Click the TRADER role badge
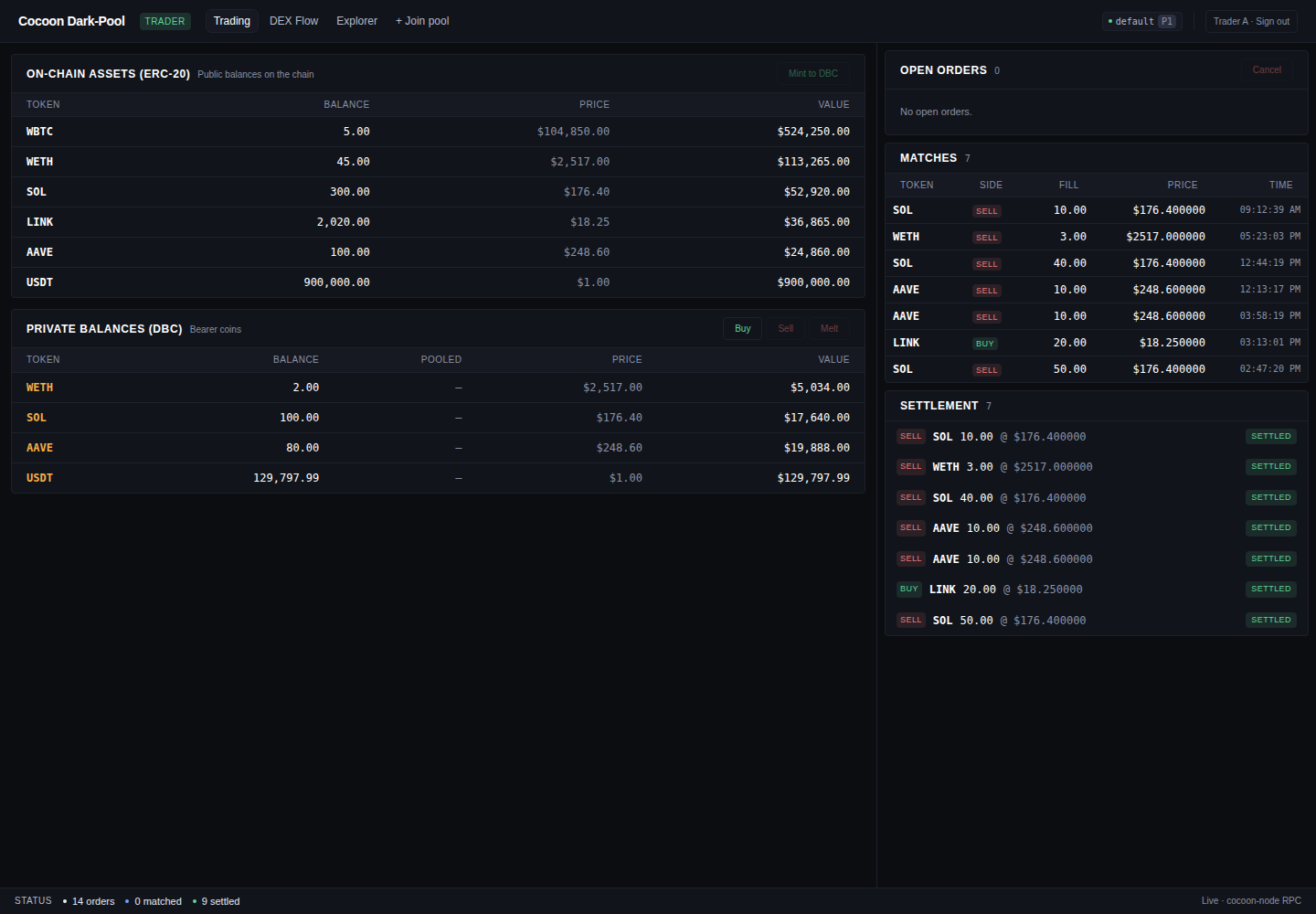1316x914 pixels. pos(164,21)
